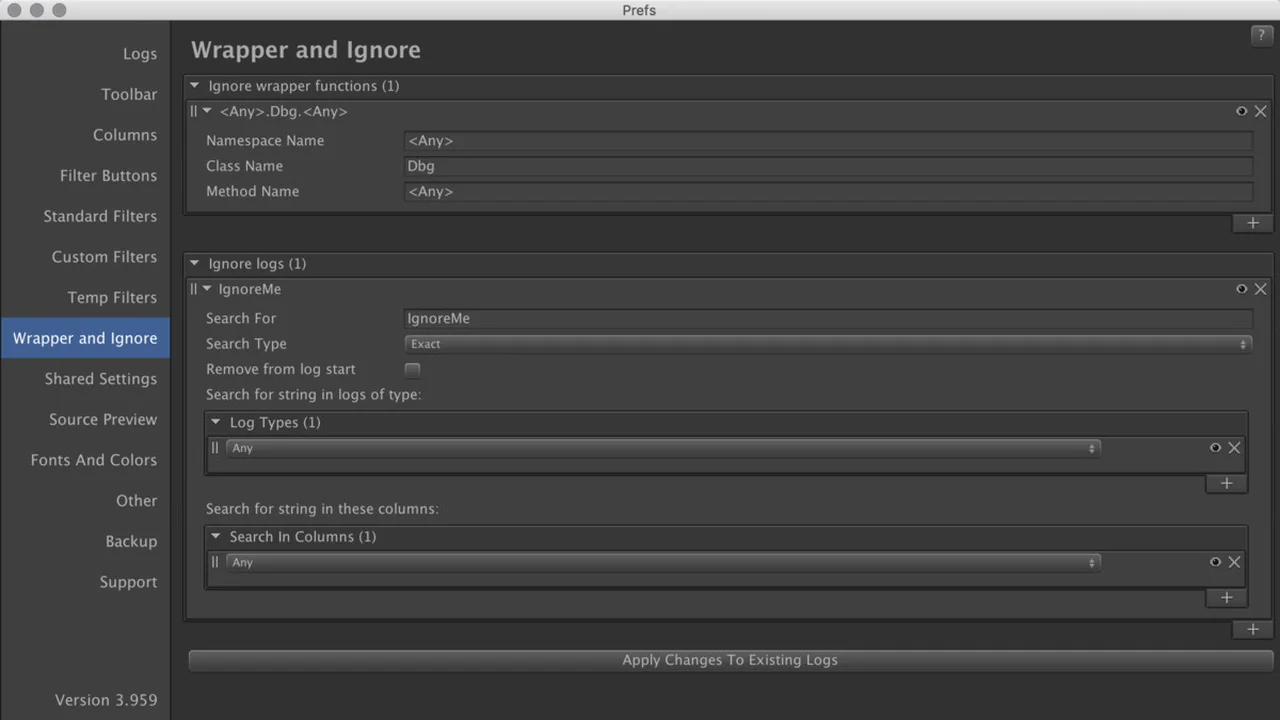Click the Class Name input field
Image resolution: width=1280 pixels, height=720 pixels.
(828, 166)
